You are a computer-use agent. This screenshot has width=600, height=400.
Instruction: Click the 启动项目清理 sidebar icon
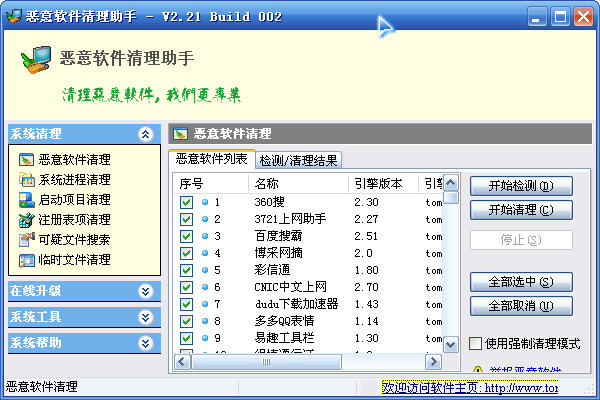click(26, 199)
